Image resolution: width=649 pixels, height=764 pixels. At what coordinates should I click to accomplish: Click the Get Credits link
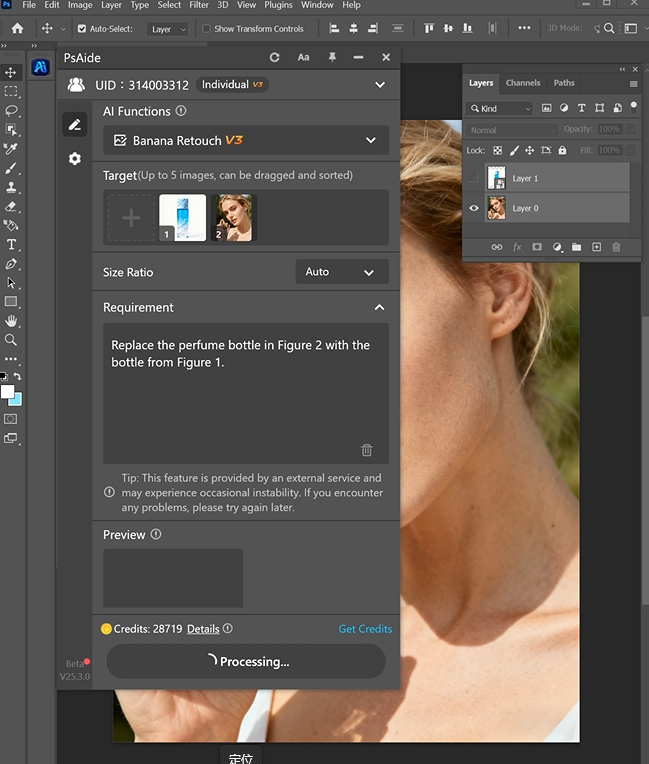[365, 629]
